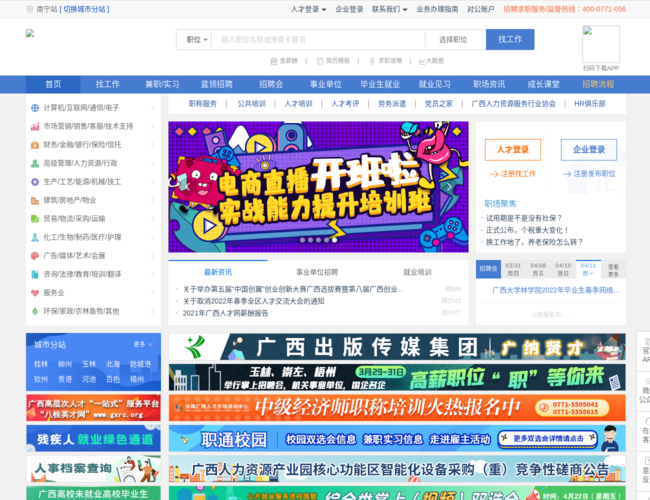Image resolution: width=650 pixels, height=500 pixels.
Task: Expand the 人才登录 dropdown menu
Action: 308,9
